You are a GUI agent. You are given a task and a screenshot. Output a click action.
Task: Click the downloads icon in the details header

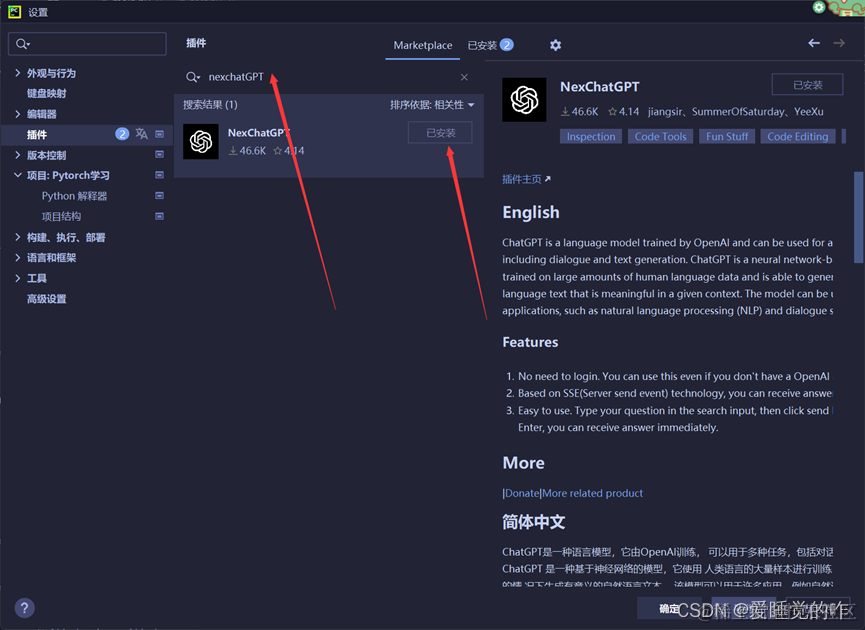565,112
